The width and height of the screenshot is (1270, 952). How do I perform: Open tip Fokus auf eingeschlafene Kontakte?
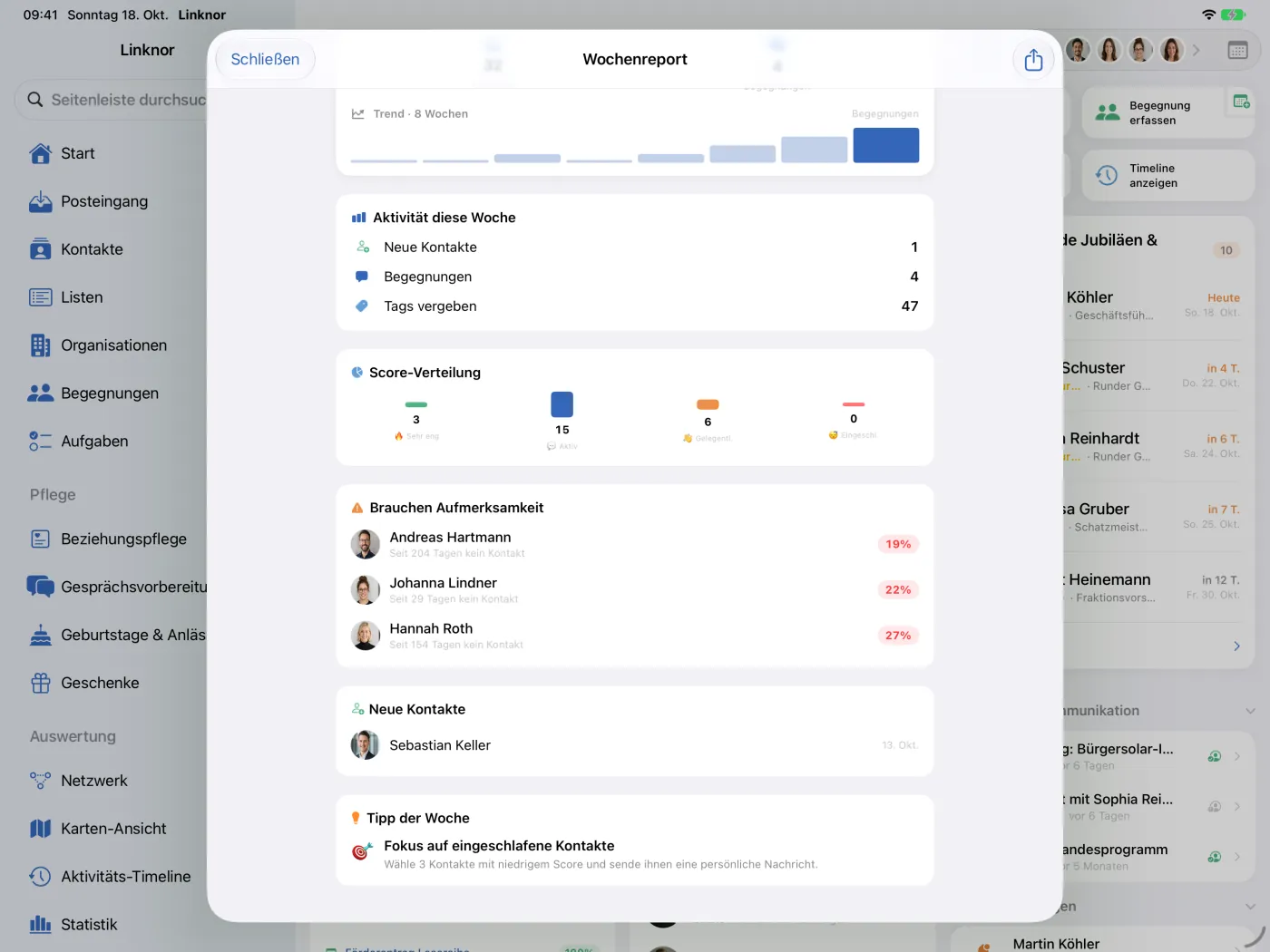coord(635,854)
